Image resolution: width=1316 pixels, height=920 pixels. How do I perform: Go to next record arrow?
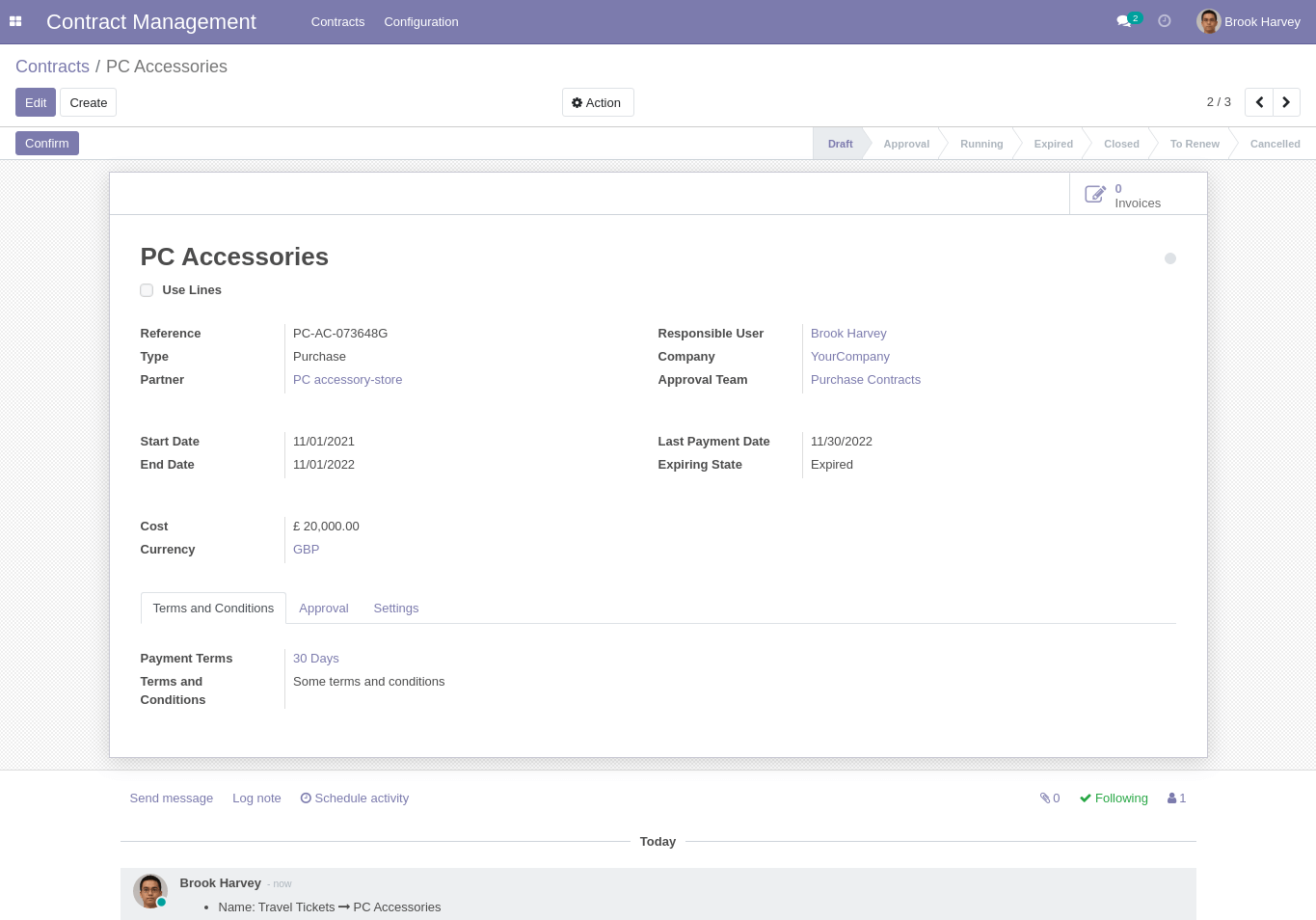point(1286,102)
